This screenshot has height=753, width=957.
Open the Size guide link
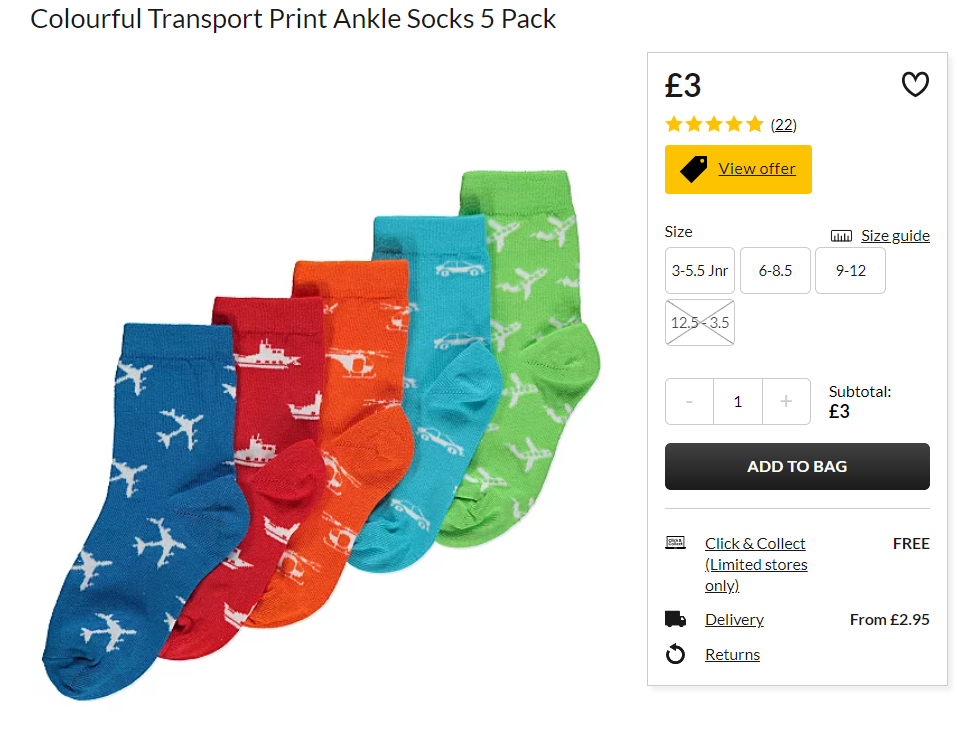[895, 236]
